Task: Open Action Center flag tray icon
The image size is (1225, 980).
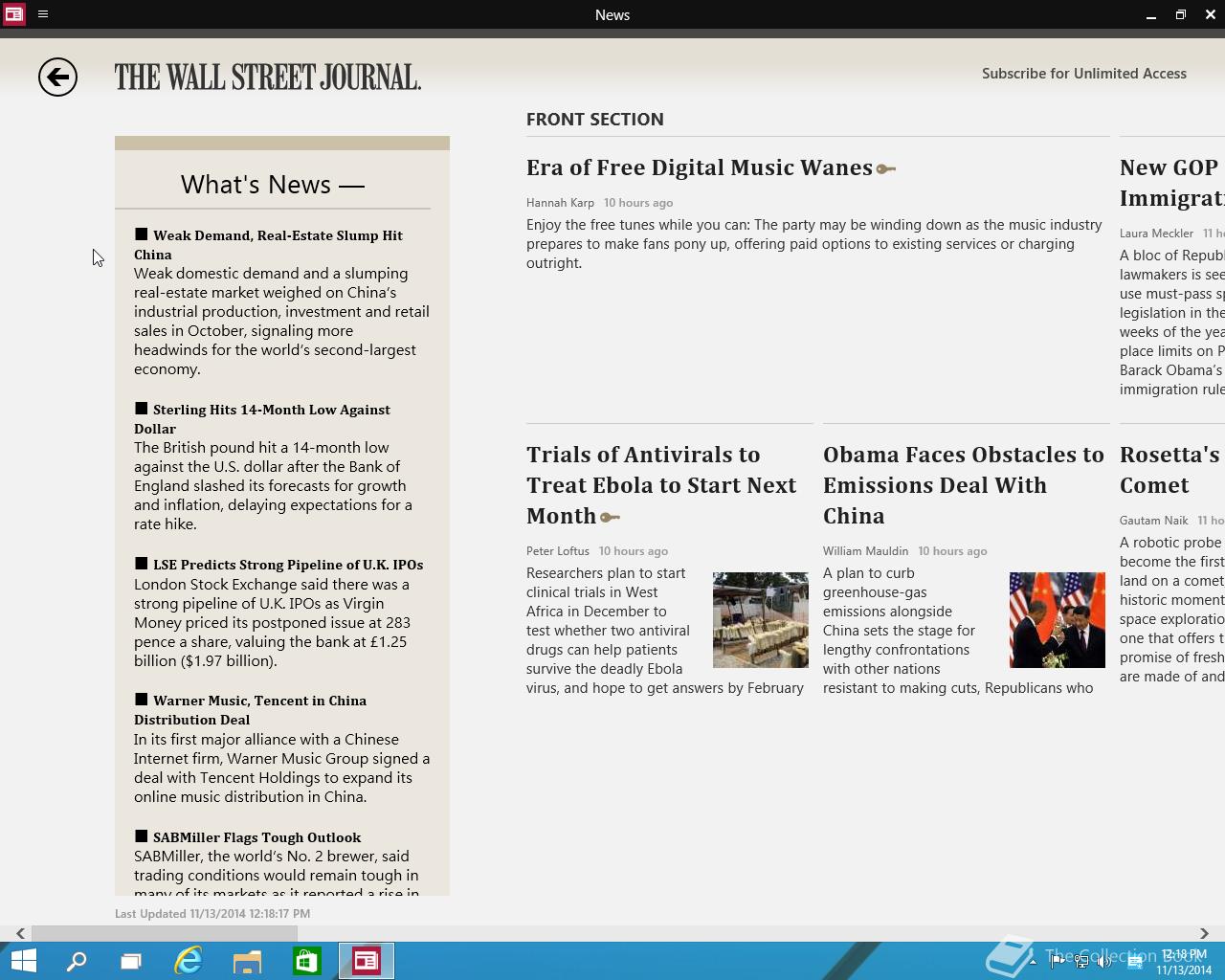Action: click(1058, 962)
